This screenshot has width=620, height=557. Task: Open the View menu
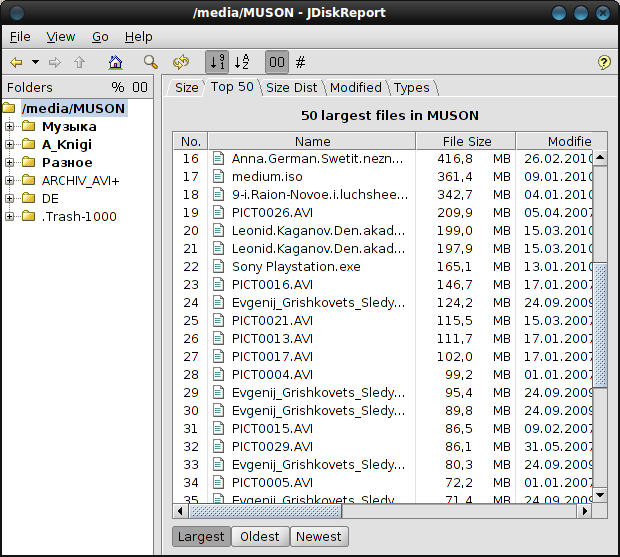60,37
